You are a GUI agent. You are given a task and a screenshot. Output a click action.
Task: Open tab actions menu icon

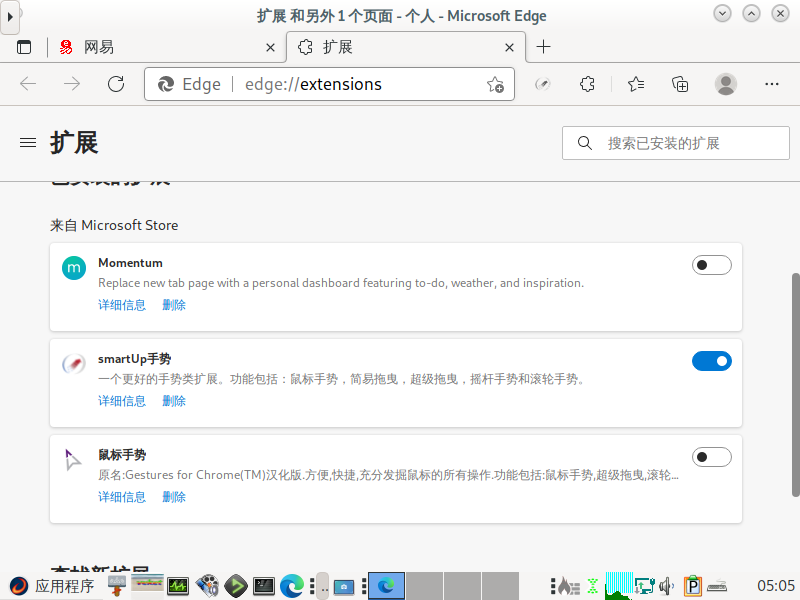tap(24, 47)
